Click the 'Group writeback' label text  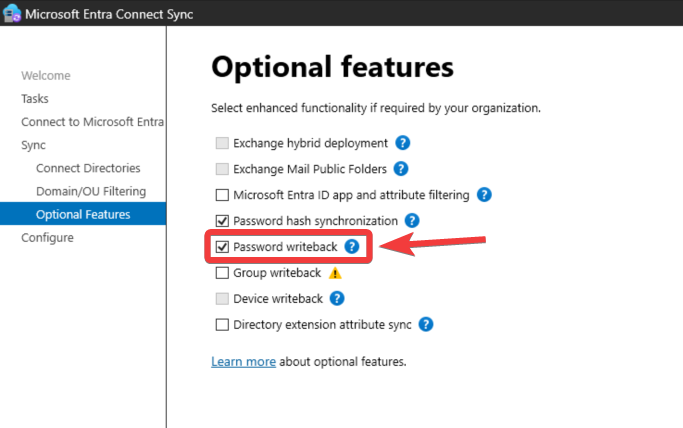pyautogui.click(x=277, y=273)
